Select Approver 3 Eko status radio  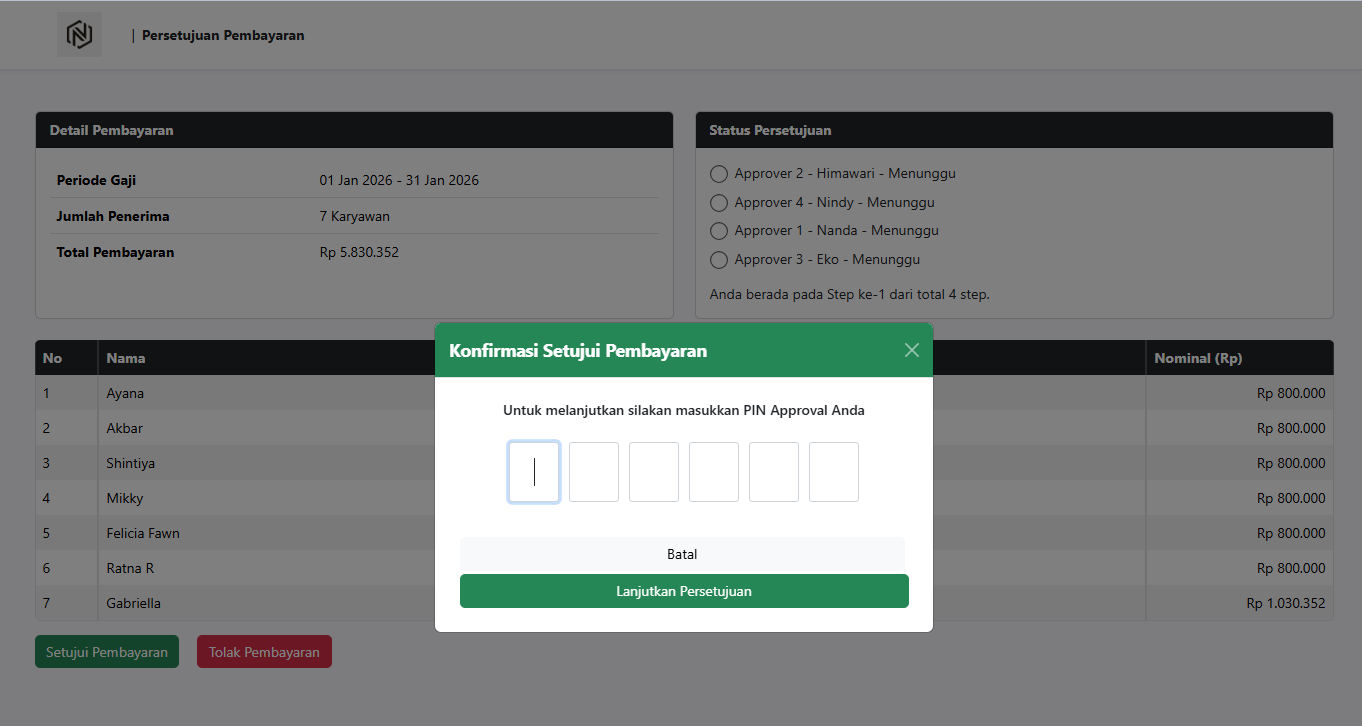718,260
